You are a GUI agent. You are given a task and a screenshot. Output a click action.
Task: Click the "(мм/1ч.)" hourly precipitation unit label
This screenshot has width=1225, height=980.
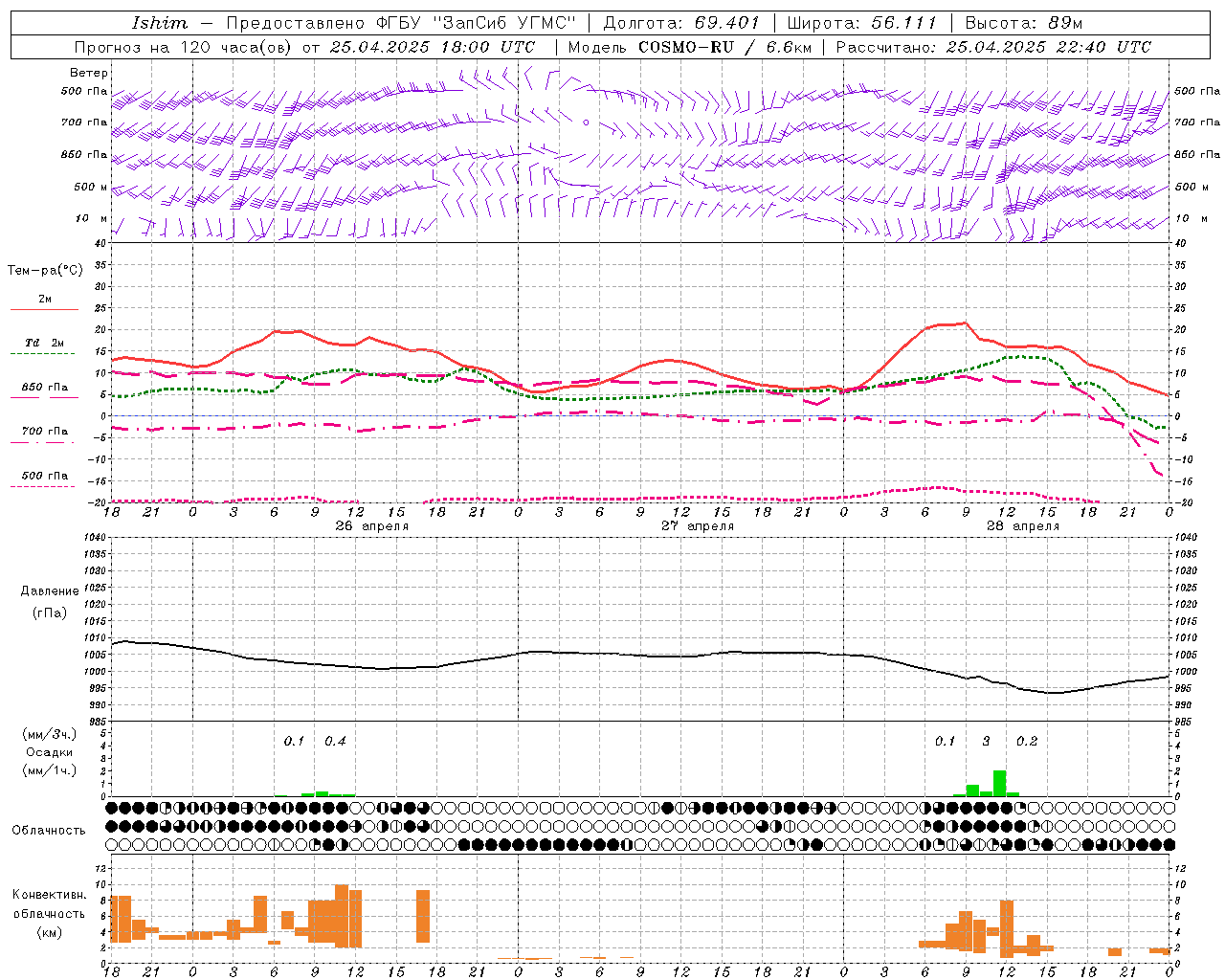pyautogui.click(x=49, y=770)
